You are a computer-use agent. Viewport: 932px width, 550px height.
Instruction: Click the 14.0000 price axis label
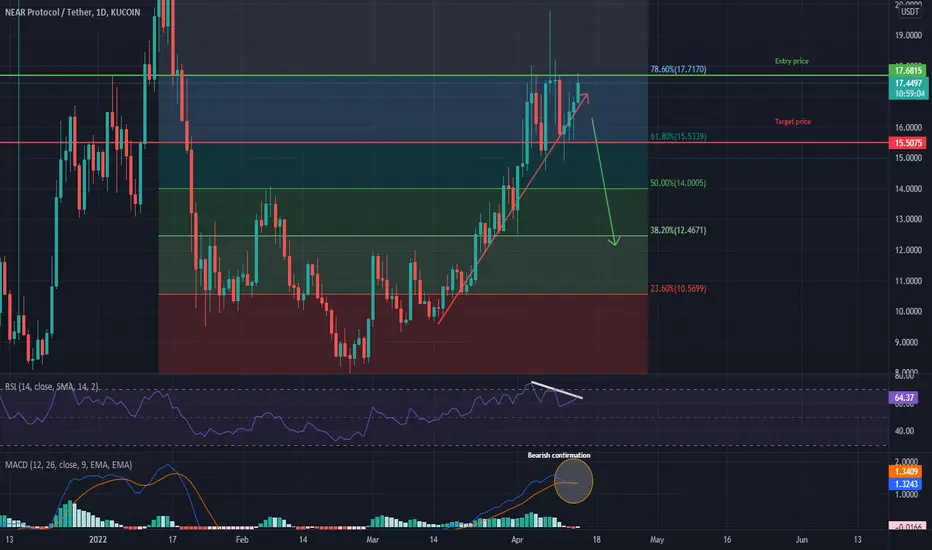click(908, 188)
